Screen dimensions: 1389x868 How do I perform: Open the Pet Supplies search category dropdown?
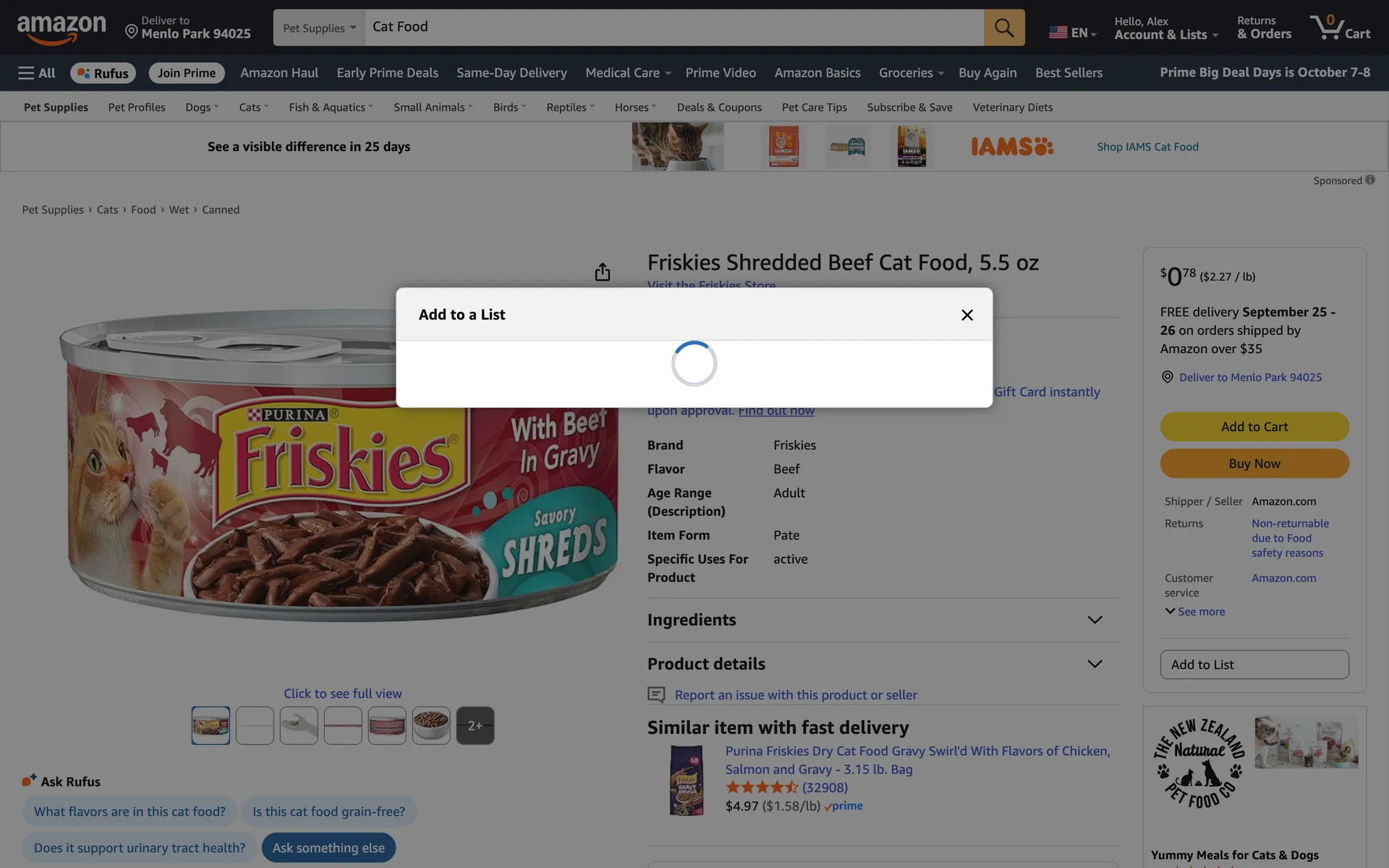coord(319,27)
